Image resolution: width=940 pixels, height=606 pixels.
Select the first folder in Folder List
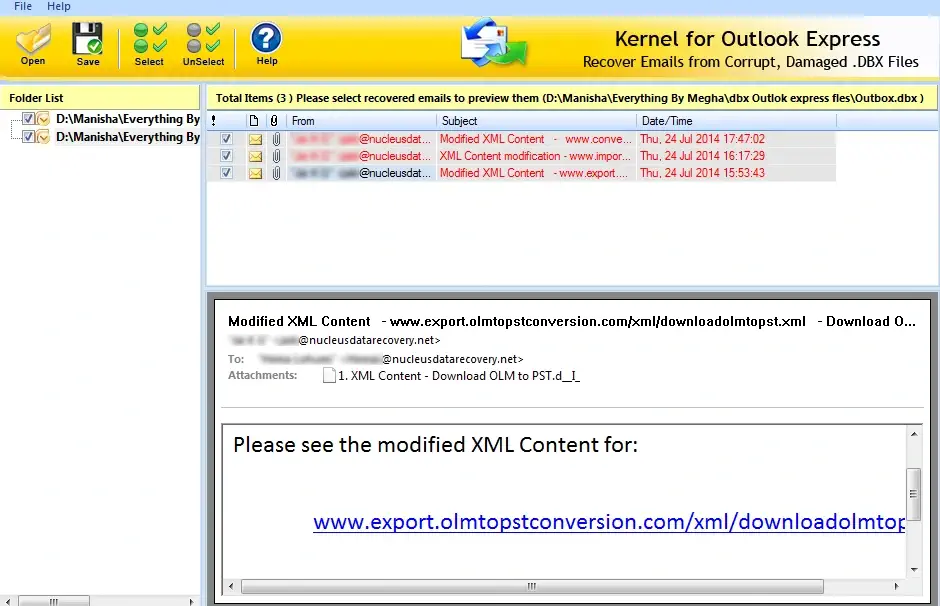(128, 119)
